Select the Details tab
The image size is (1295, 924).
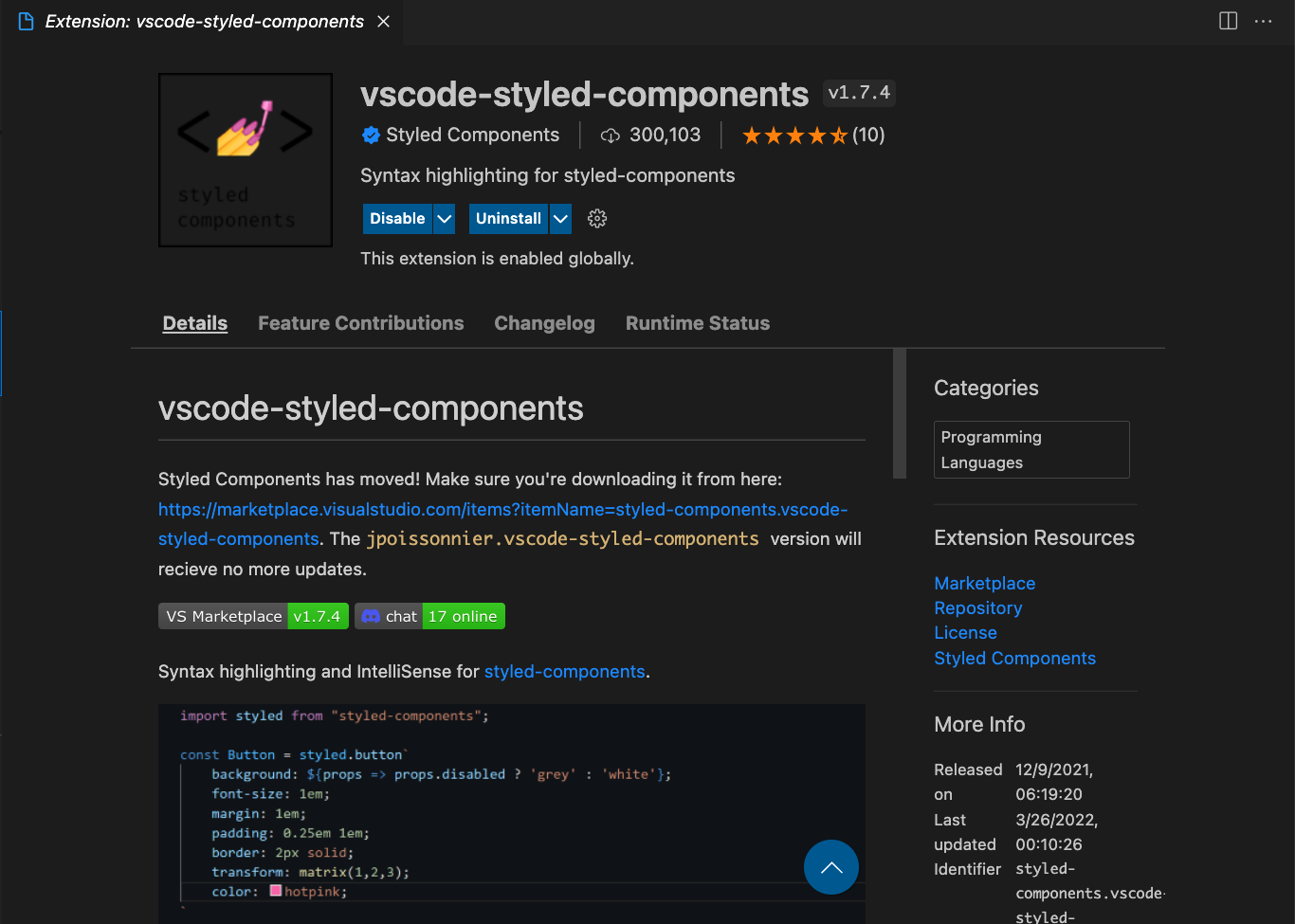pos(195,323)
